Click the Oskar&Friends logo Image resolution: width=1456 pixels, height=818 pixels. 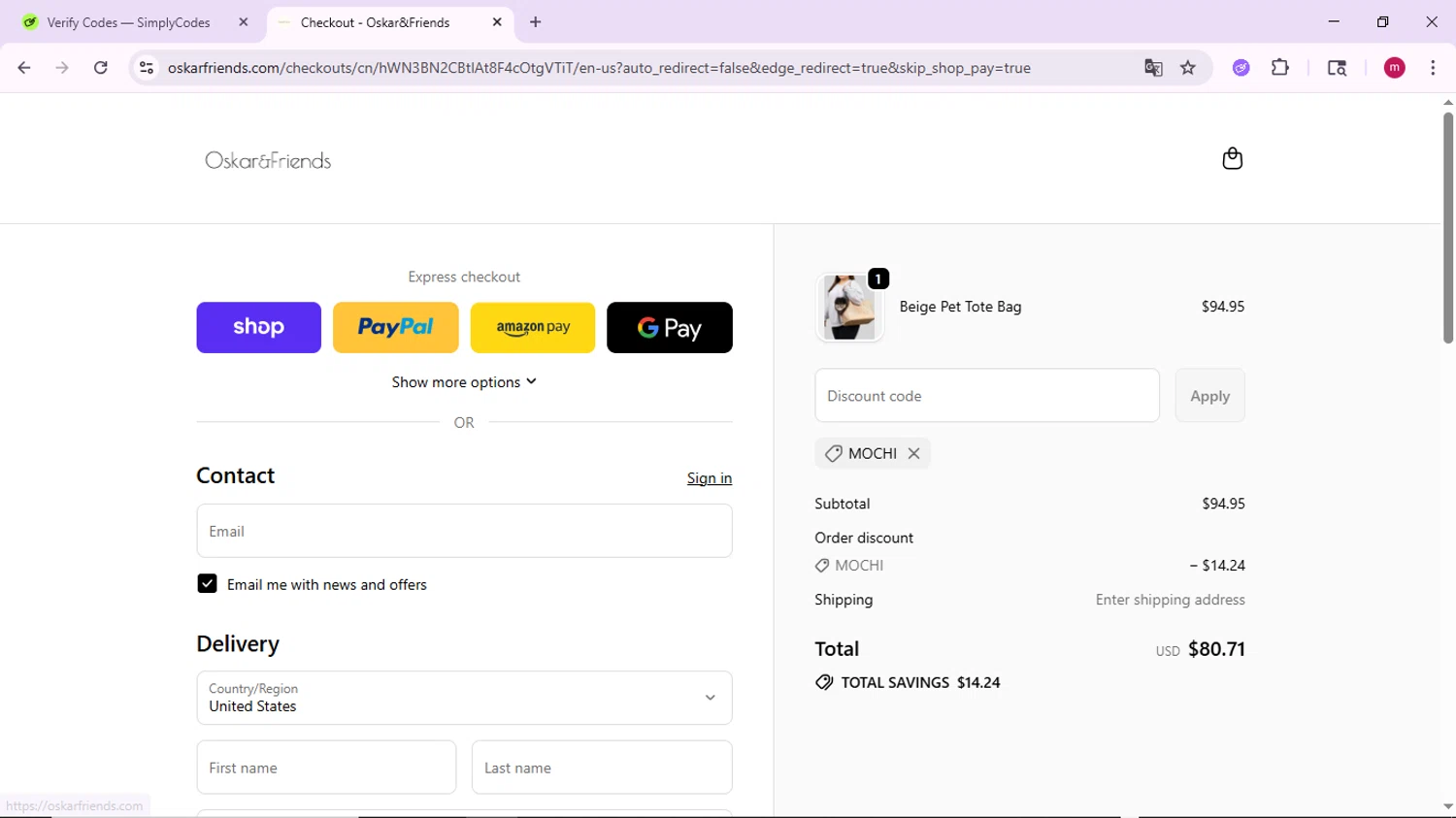(268, 160)
